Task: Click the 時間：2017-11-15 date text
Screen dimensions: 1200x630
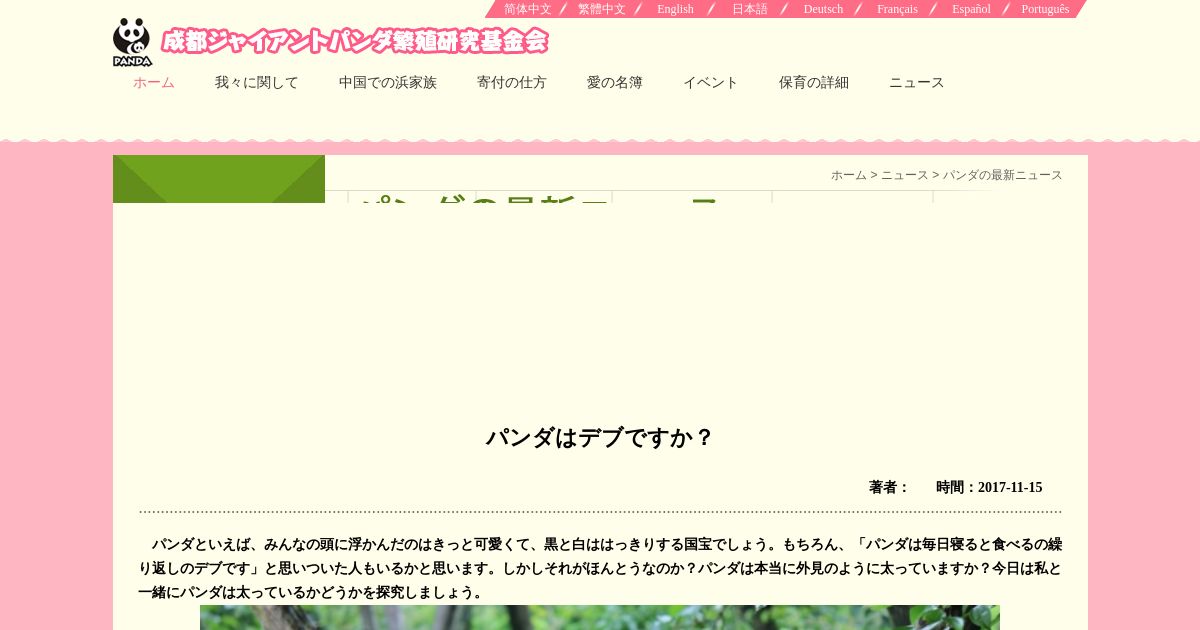Action: coord(989,488)
